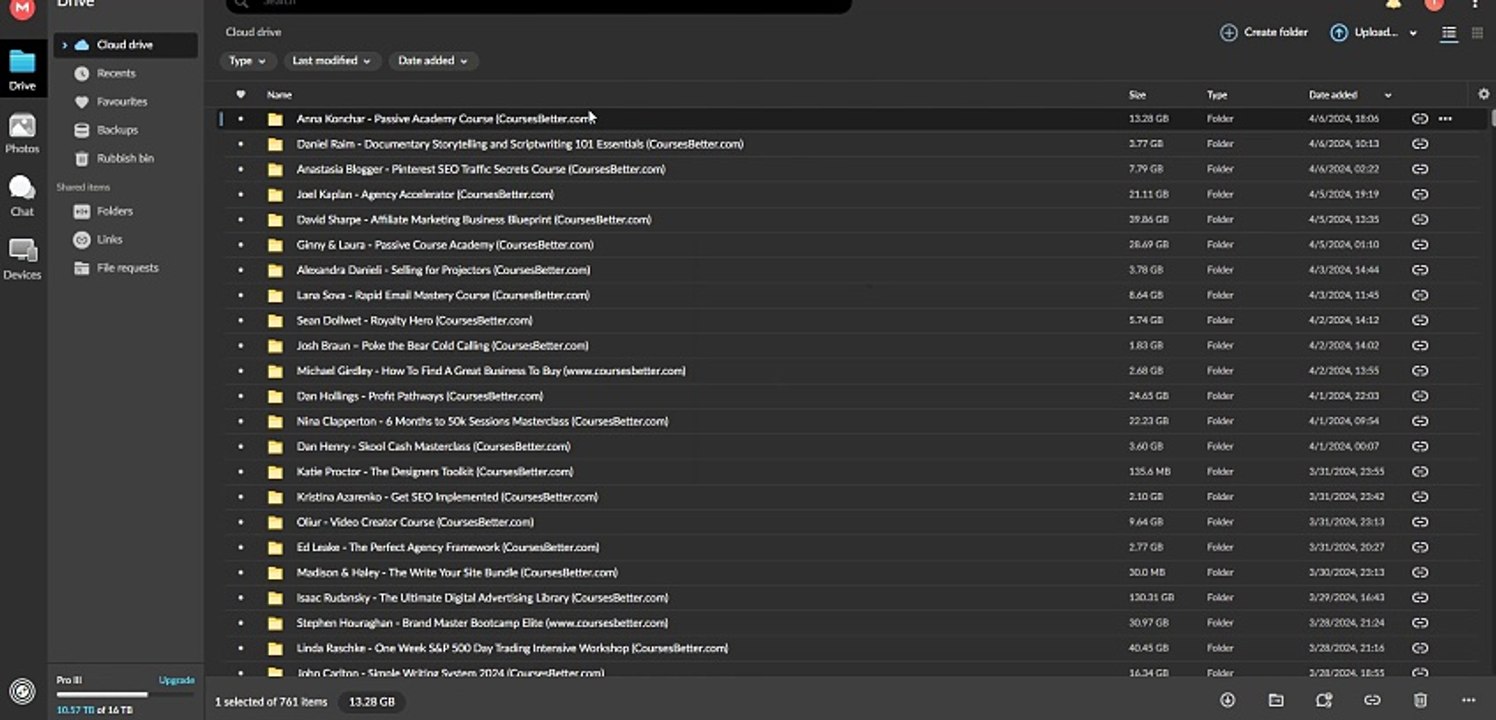Click the MEGA logo icon
Image resolution: width=1496 pixels, height=720 pixels.
tap(22, 9)
